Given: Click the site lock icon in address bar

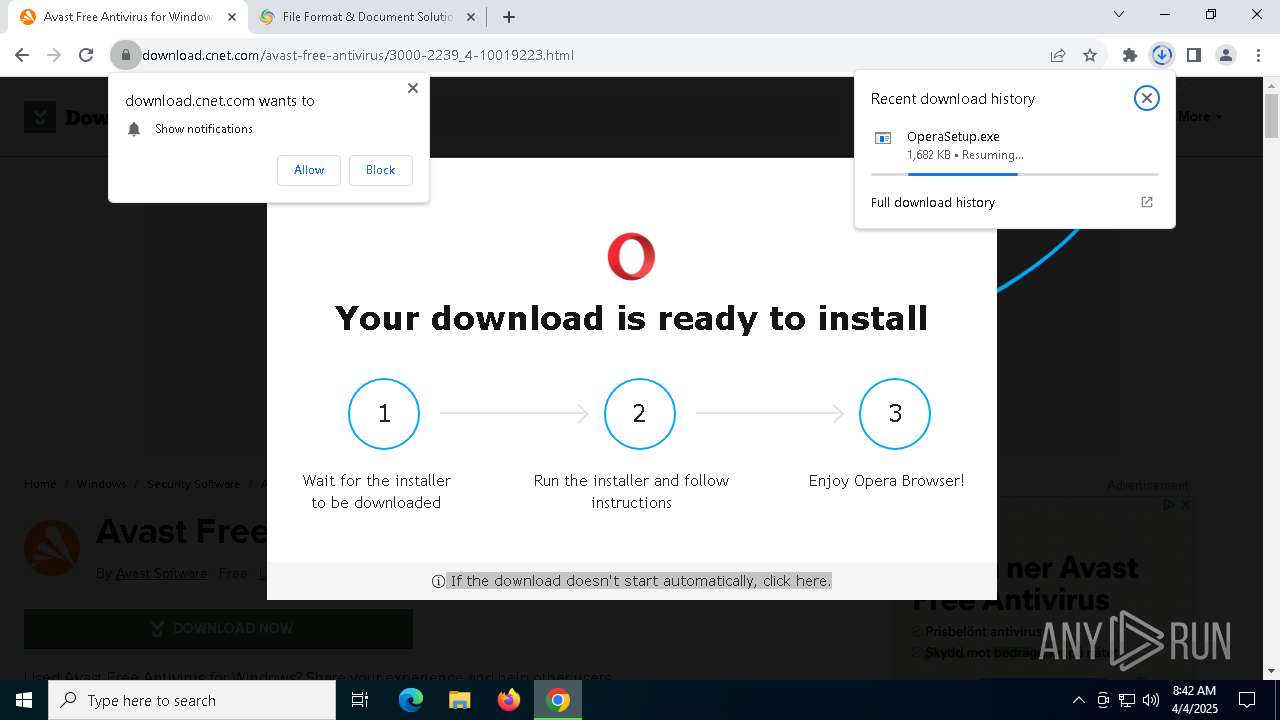Looking at the screenshot, I should tap(126, 55).
